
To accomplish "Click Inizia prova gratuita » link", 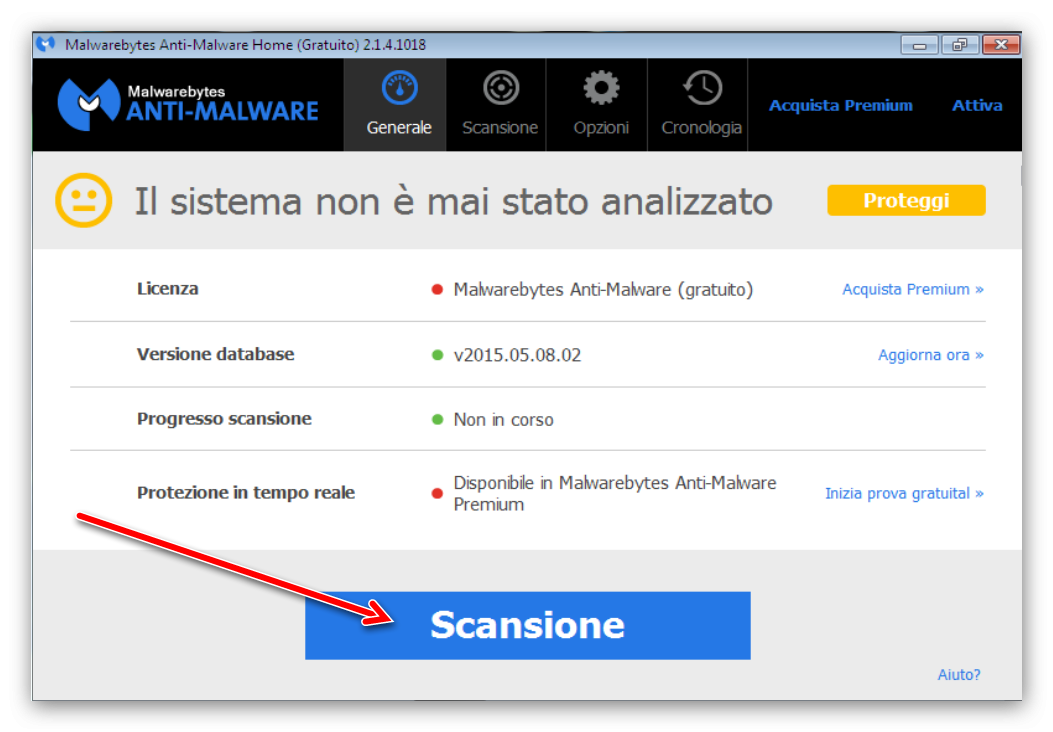I will pos(904,494).
